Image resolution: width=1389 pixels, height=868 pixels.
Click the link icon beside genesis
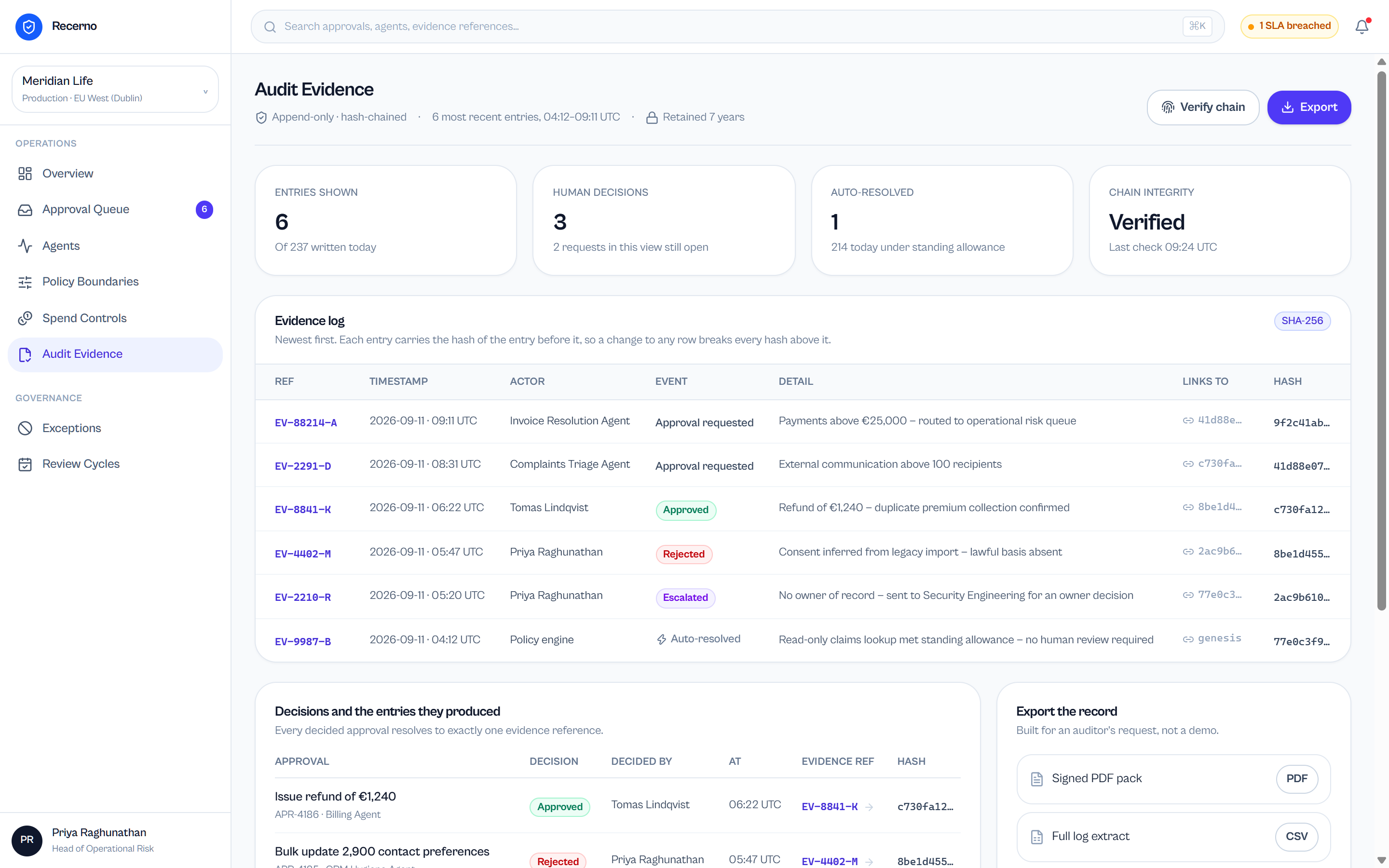coord(1187,639)
